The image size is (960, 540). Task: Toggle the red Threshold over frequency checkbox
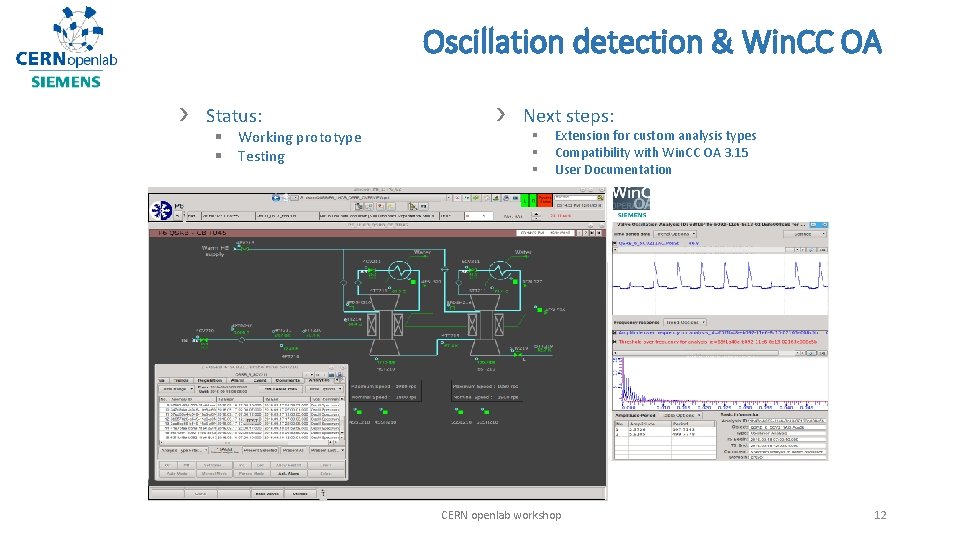[615, 342]
